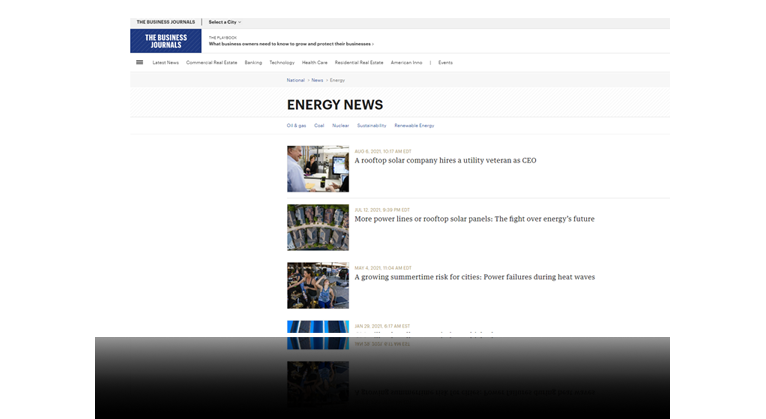The width and height of the screenshot is (766, 419).
Task: Open the Health Care section
Action: pos(315,63)
